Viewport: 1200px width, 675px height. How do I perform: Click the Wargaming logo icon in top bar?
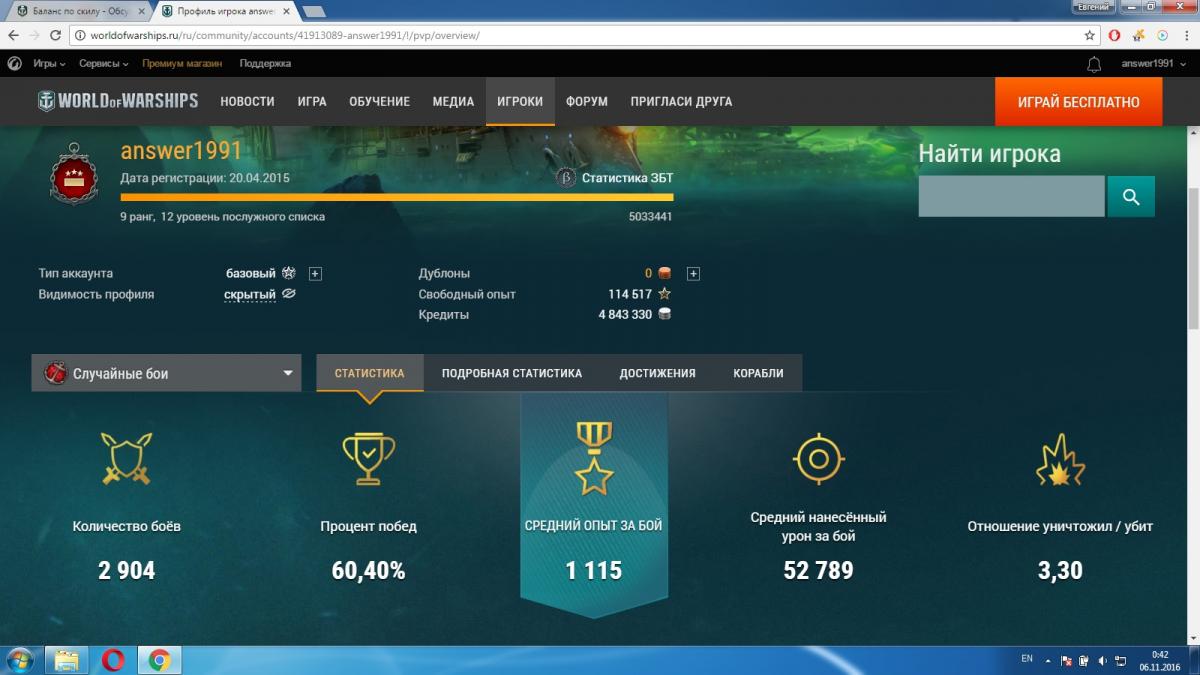[x=14, y=63]
